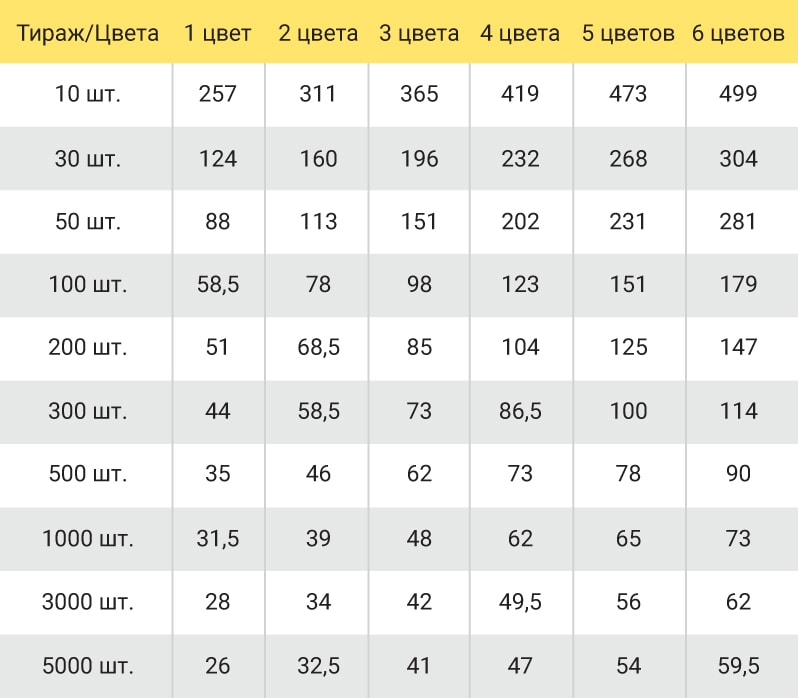Select the 4 цвета column header

[x=520, y=34]
